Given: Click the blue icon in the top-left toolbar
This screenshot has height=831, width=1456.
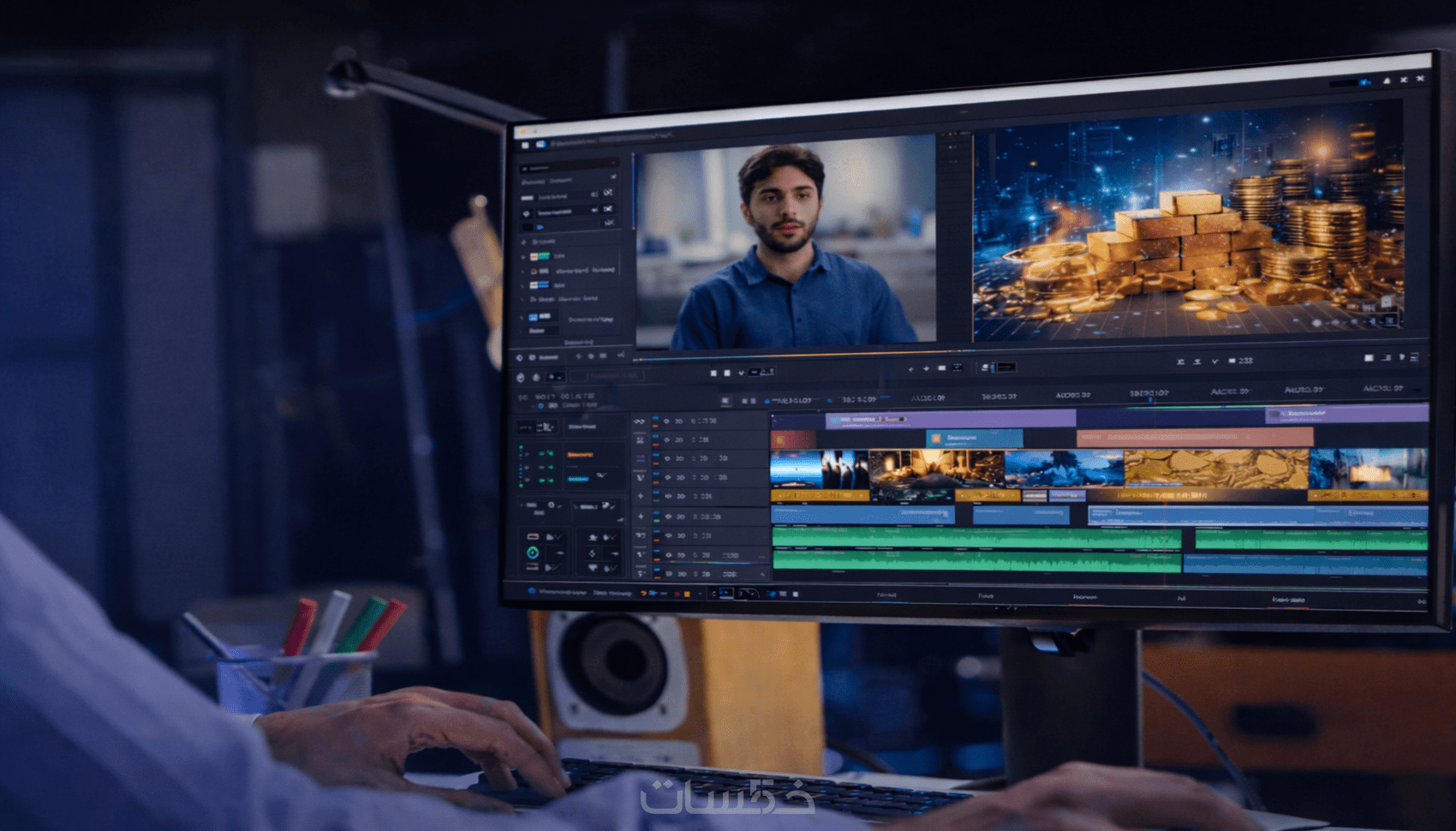Looking at the screenshot, I should click(540, 145).
